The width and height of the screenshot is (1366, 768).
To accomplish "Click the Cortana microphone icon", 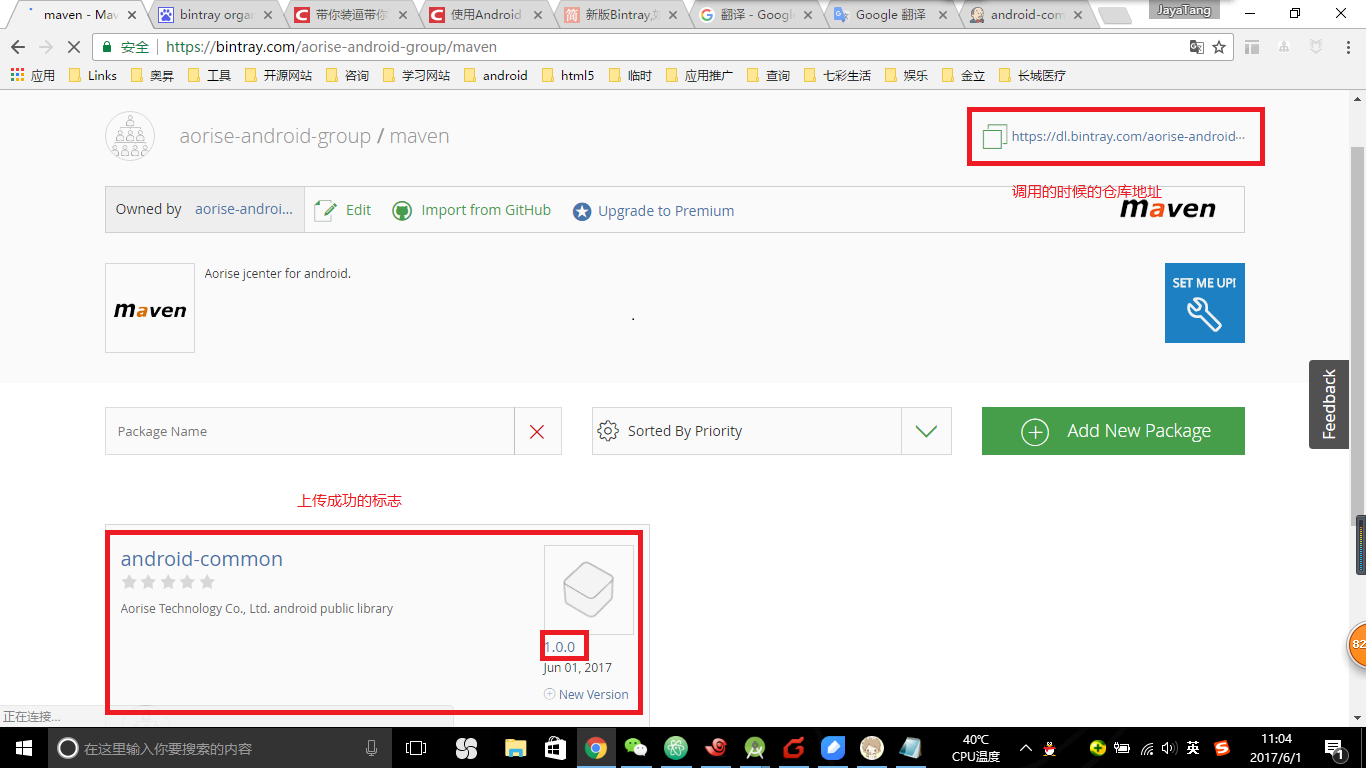I will tap(371, 748).
